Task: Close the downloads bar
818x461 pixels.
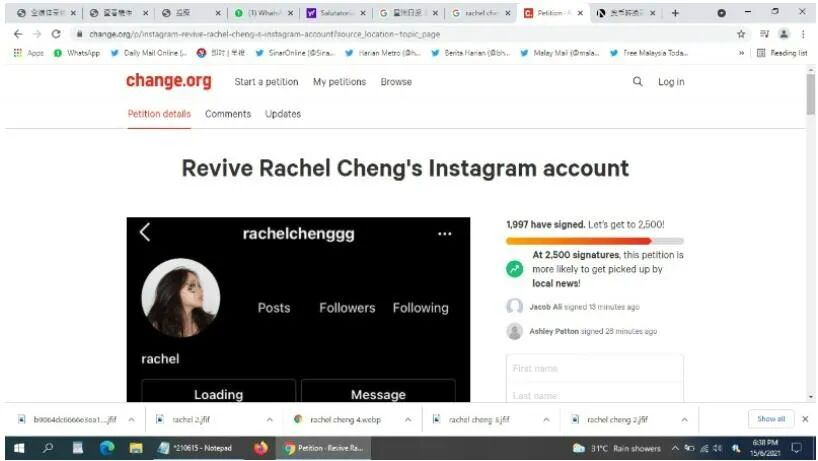Action: (805, 419)
